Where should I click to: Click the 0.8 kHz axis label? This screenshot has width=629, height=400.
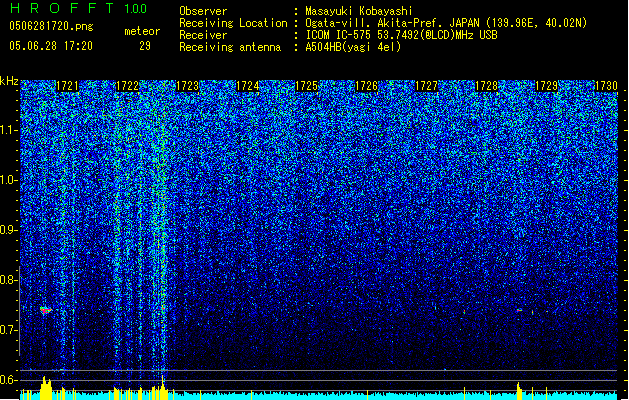[x=8, y=280]
